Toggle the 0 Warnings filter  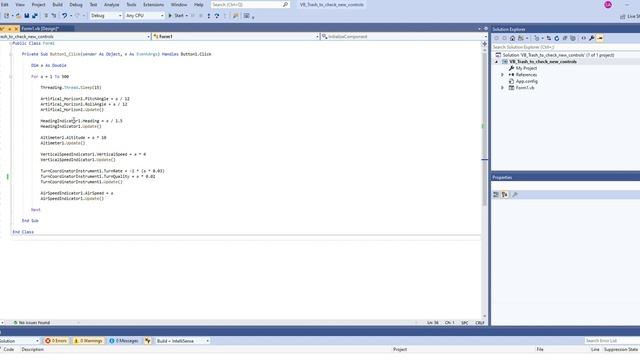[x=88, y=341]
